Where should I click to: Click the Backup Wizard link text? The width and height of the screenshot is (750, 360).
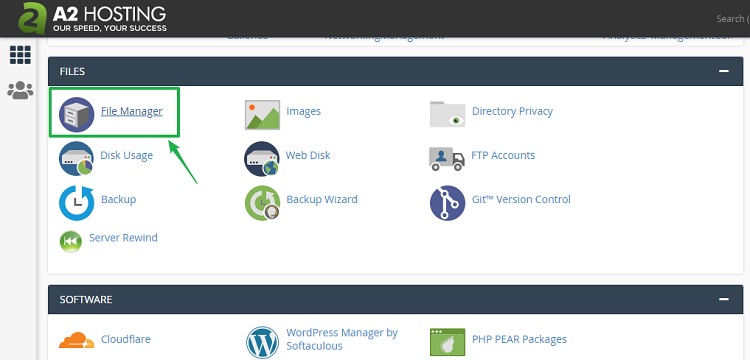(322, 199)
